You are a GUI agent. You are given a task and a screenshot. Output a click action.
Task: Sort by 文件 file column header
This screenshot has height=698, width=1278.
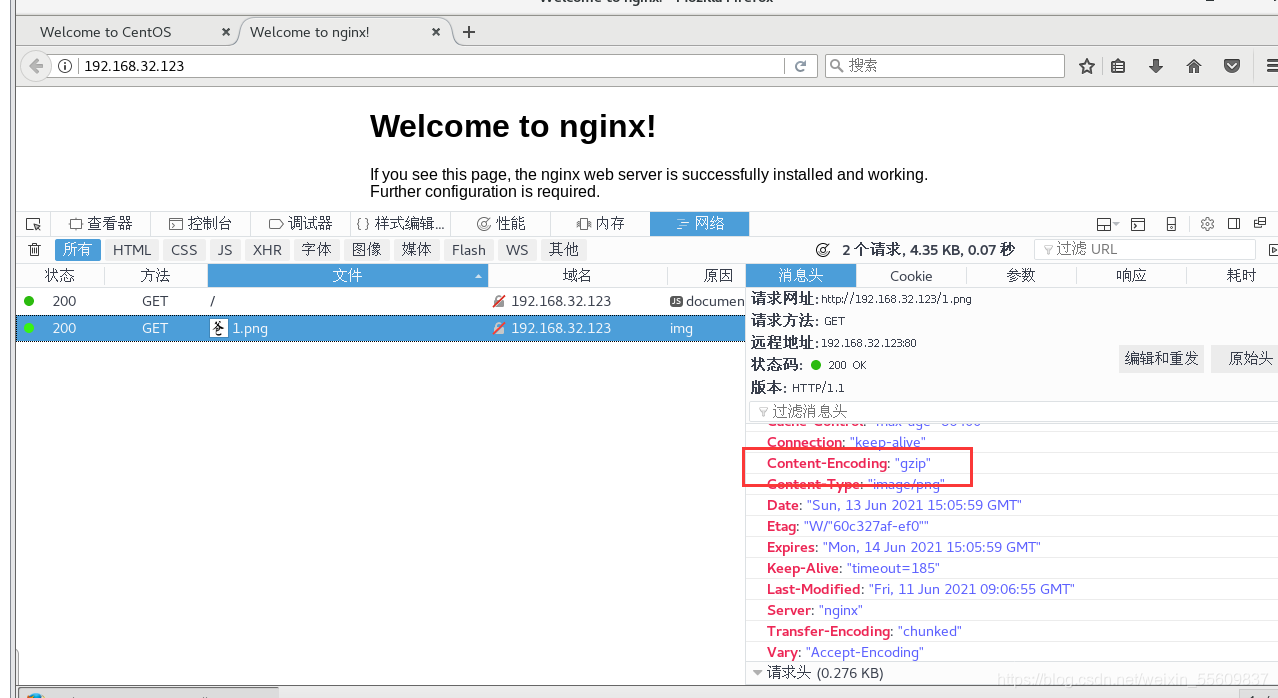[x=347, y=276]
